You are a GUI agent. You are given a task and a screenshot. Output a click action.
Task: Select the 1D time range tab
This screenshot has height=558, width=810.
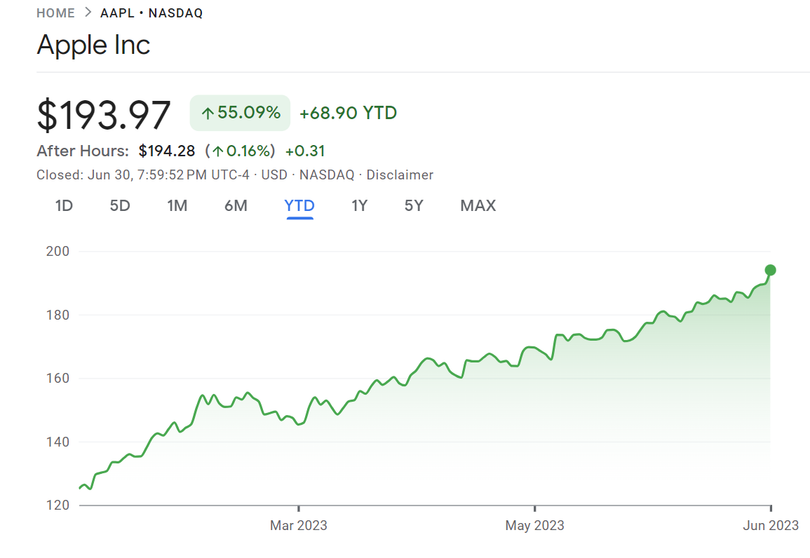64,206
